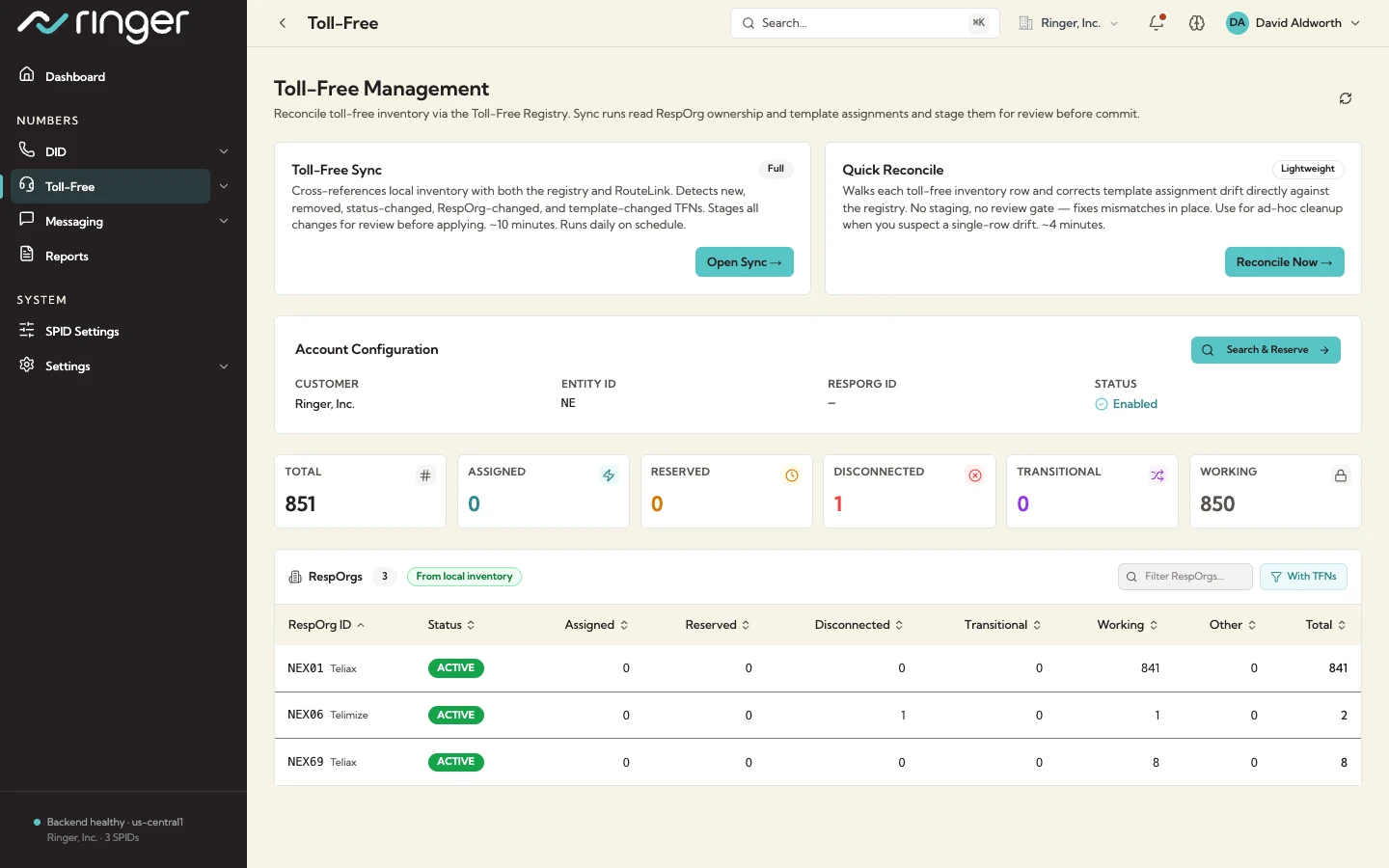Open the Ringer, Inc. organization dropdown
Viewport: 1389px width, 868px height.
pyautogui.click(x=1069, y=23)
